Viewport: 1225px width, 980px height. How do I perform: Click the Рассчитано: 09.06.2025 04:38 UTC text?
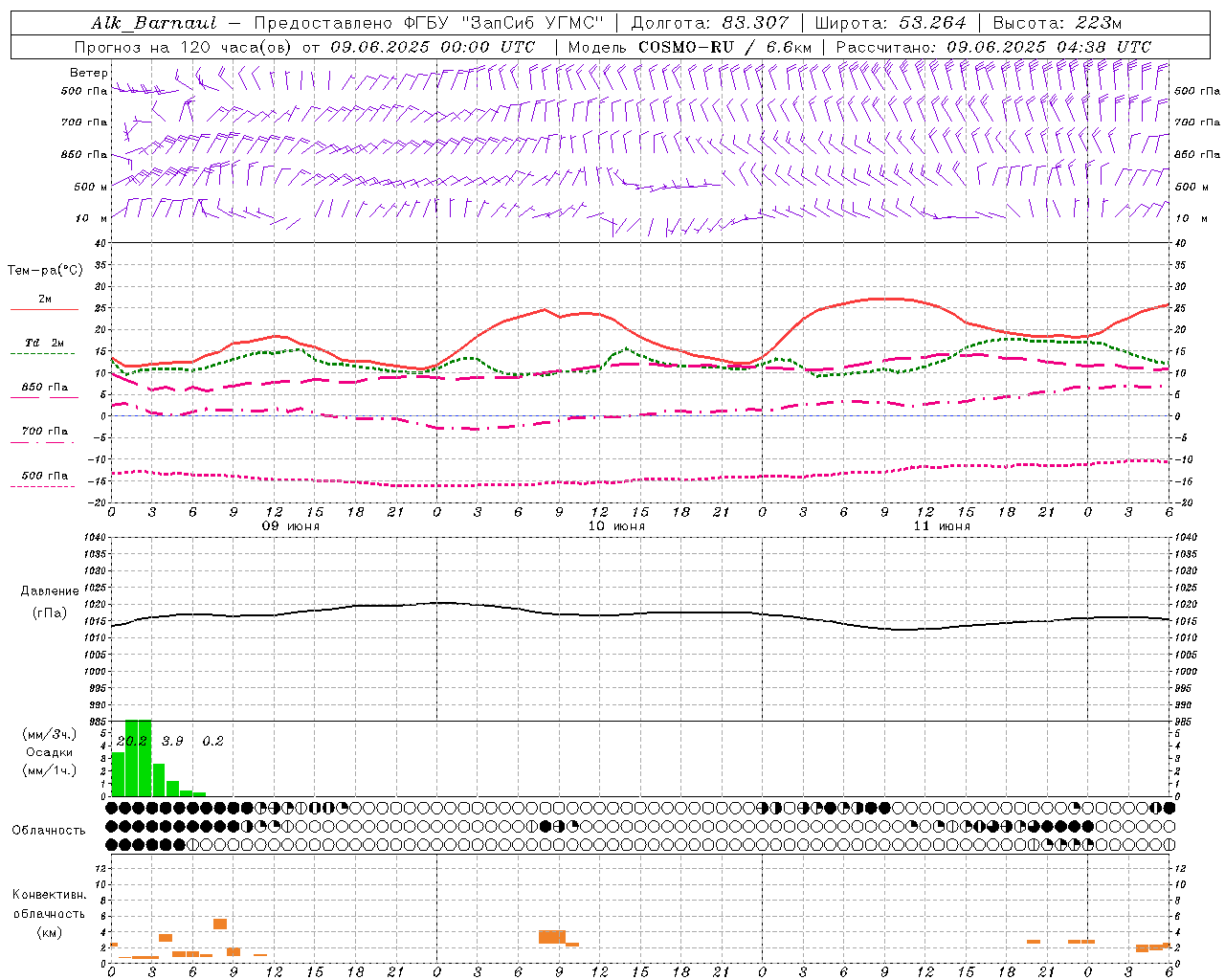993,47
